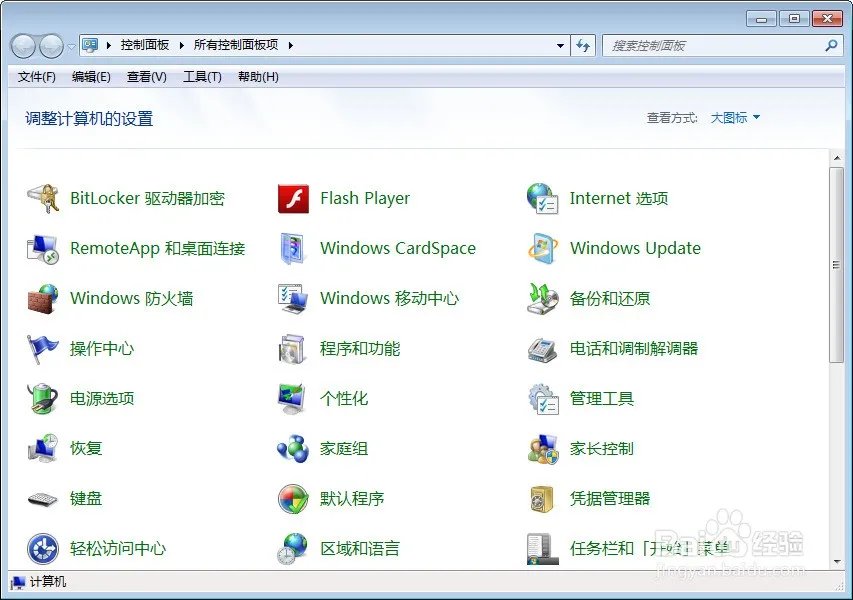This screenshot has width=853, height=600.
Task: Expand the address bar history dropdown
Action: 562,45
